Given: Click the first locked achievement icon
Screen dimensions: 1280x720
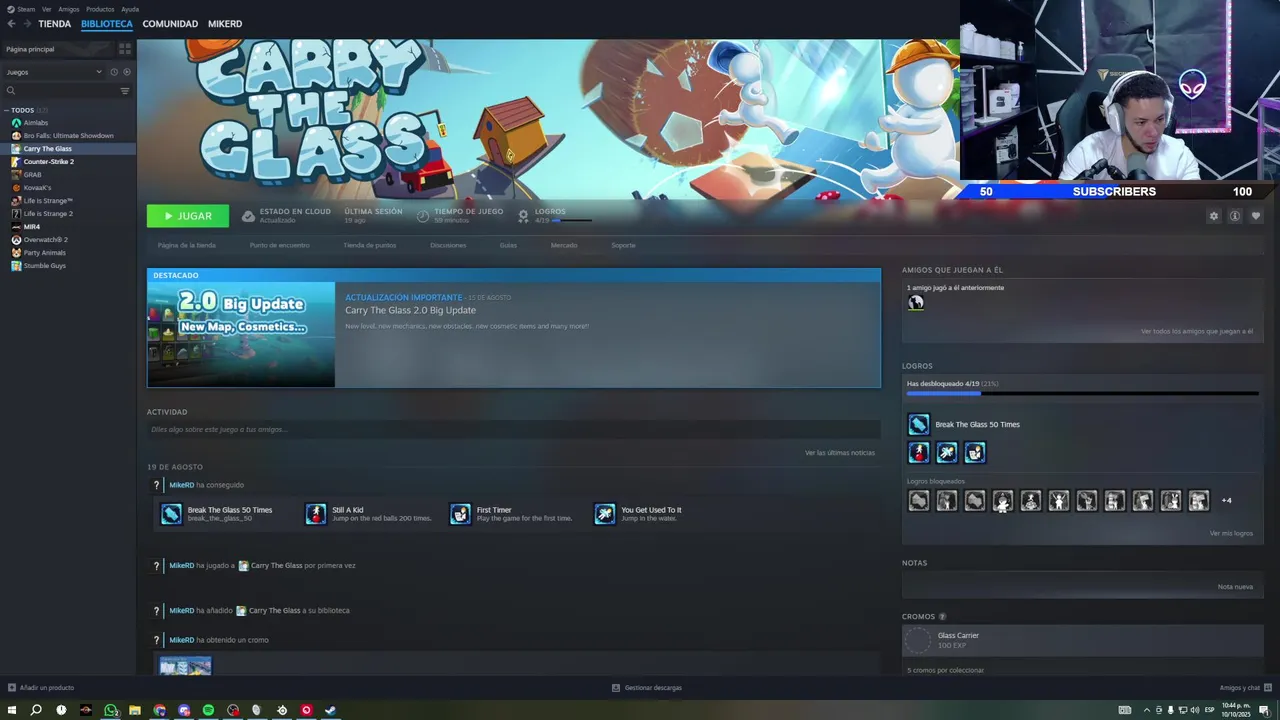Looking at the screenshot, I should click(x=918, y=501).
